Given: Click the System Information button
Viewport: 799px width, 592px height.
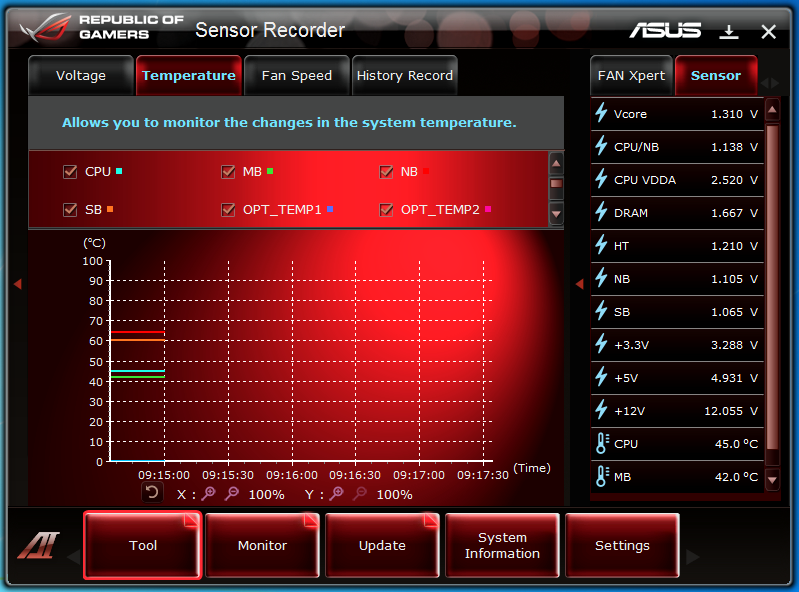Looking at the screenshot, I should coord(502,545).
